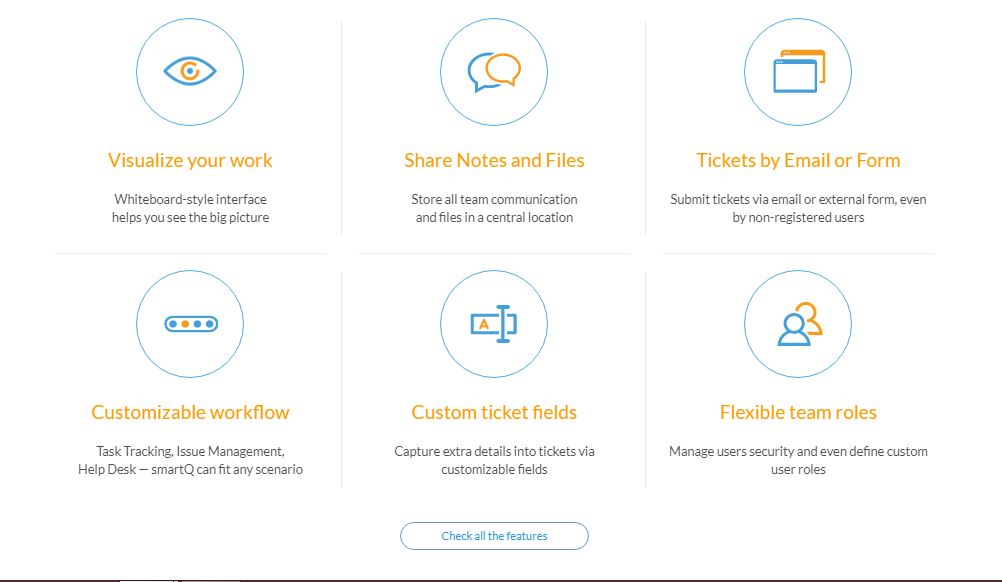Click the two-people icon above Flexible team roles
1002x582 pixels.
point(798,323)
